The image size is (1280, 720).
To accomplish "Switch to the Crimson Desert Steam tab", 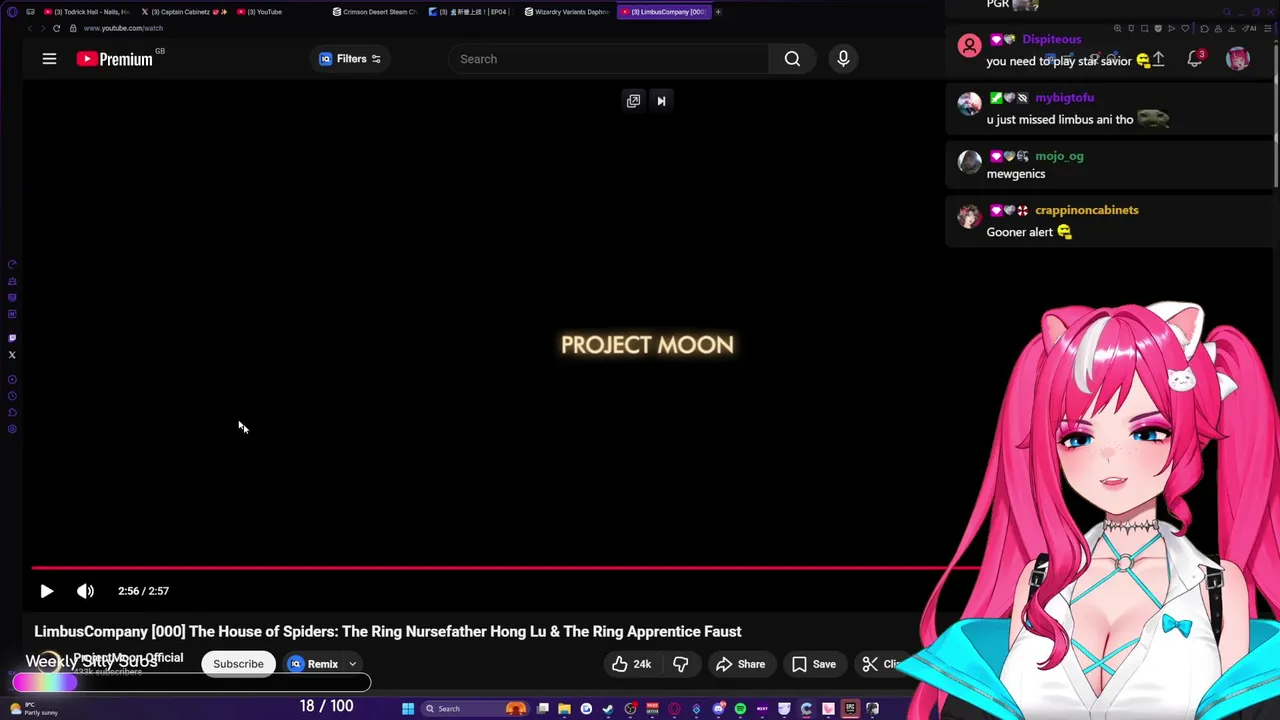I will 375,12.
